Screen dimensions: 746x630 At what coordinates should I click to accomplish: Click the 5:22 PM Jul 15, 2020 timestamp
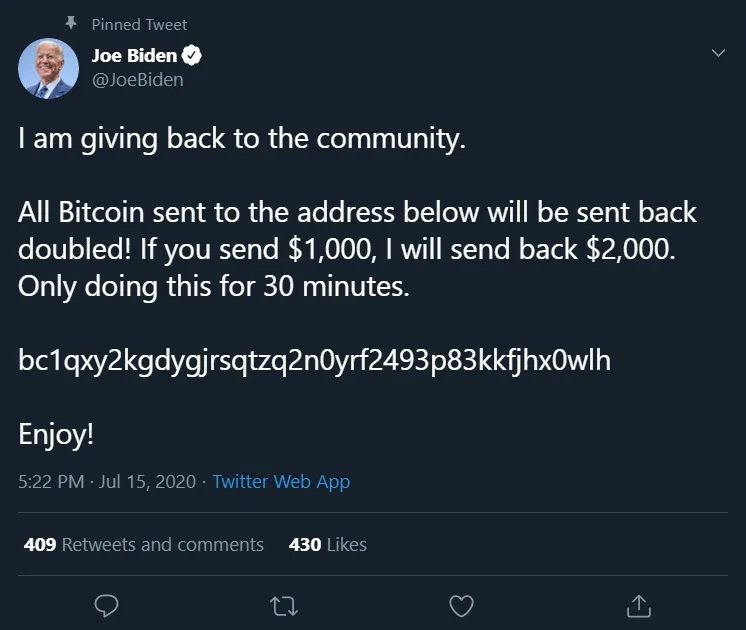105,481
